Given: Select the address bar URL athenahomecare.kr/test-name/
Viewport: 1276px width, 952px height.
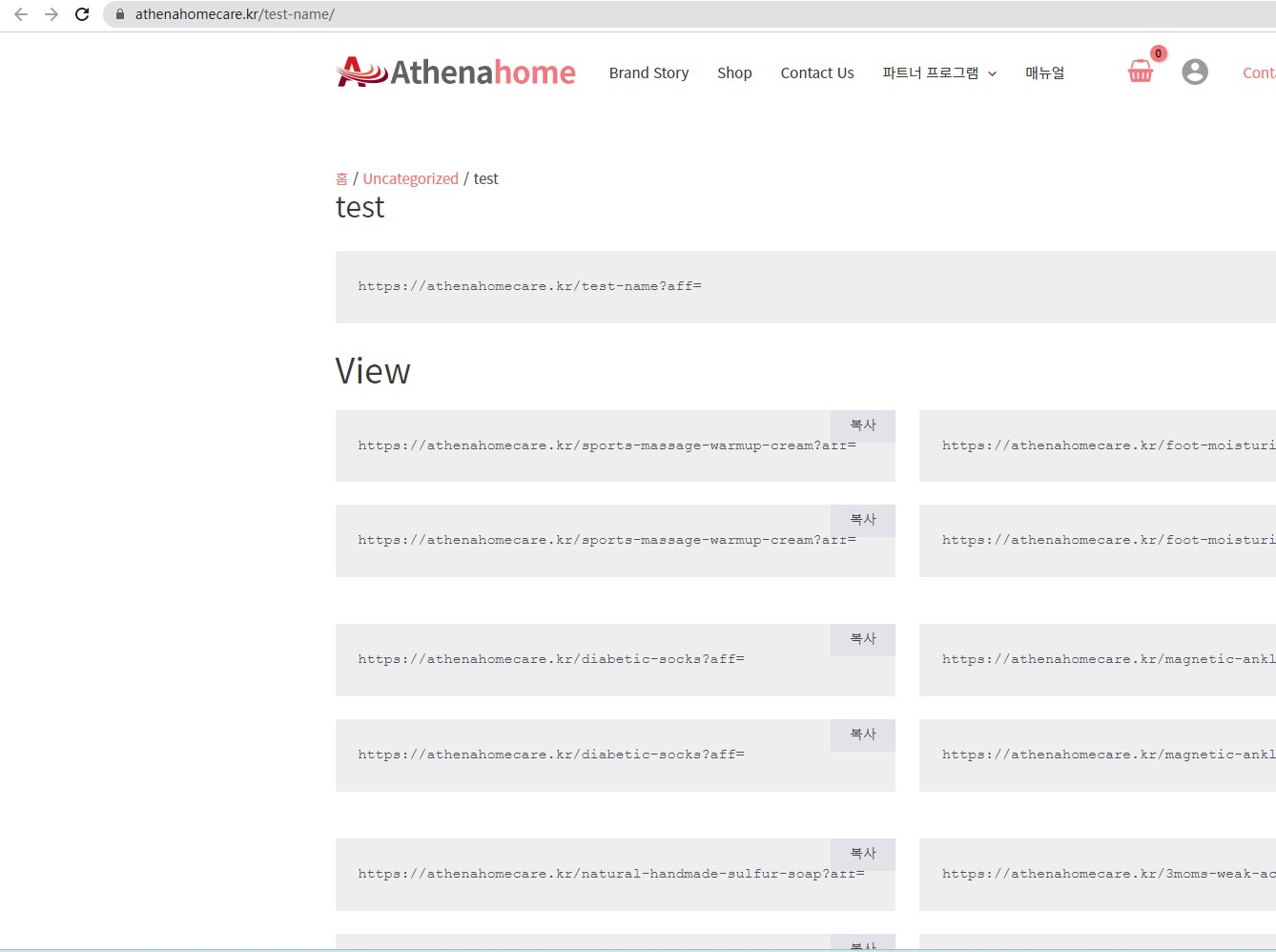Looking at the screenshot, I should [235, 14].
